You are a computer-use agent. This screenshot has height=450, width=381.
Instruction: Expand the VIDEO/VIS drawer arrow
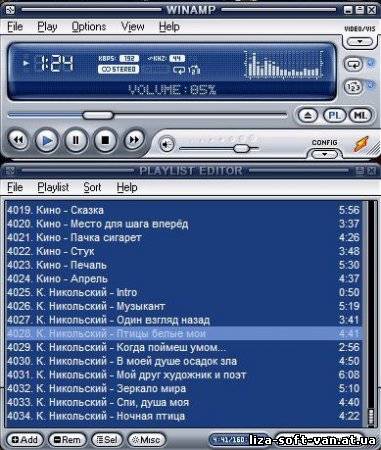click(360, 42)
